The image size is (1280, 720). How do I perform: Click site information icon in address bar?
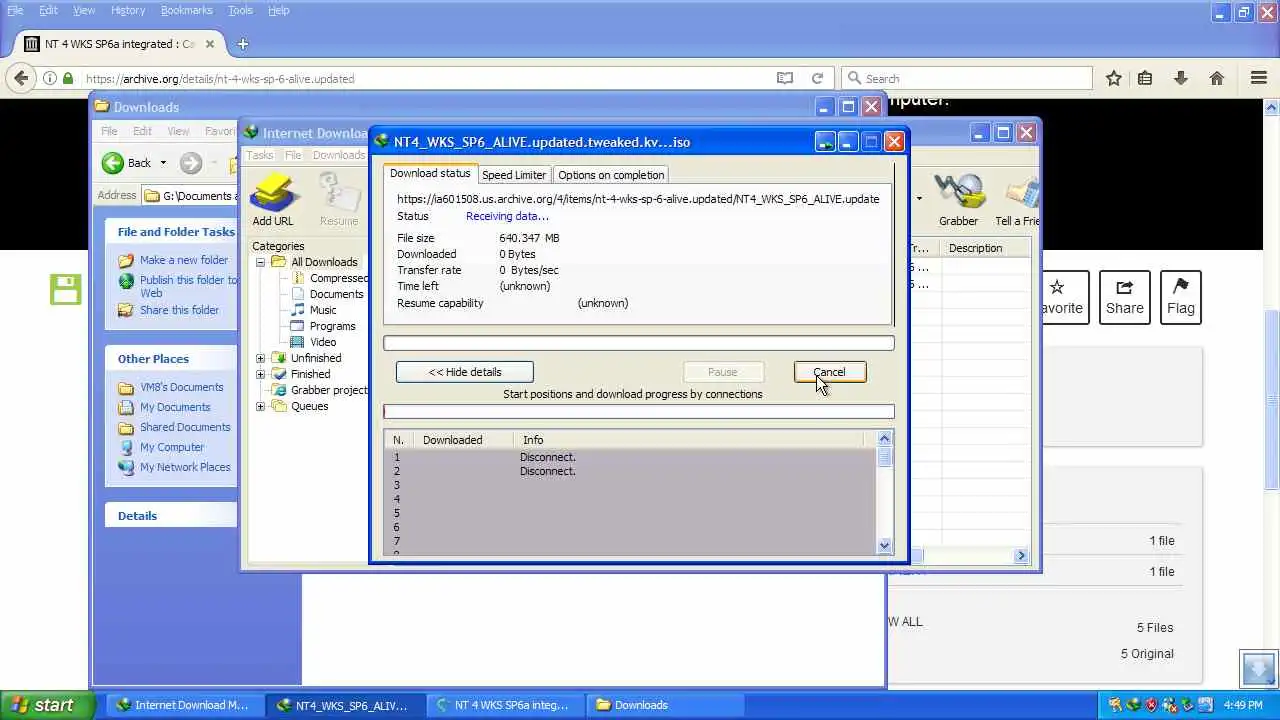pyautogui.click(x=49, y=78)
